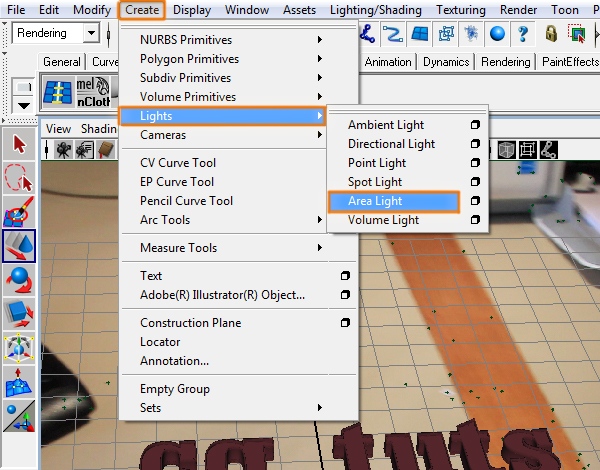The height and width of the screenshot is (470, 600).
Task: Open Volume Light options box
Action: tap(475, 220)
